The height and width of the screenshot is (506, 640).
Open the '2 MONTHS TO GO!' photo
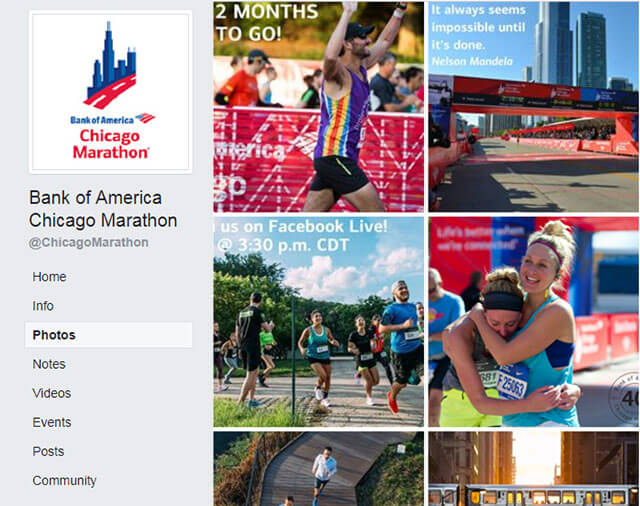[318, 107]
